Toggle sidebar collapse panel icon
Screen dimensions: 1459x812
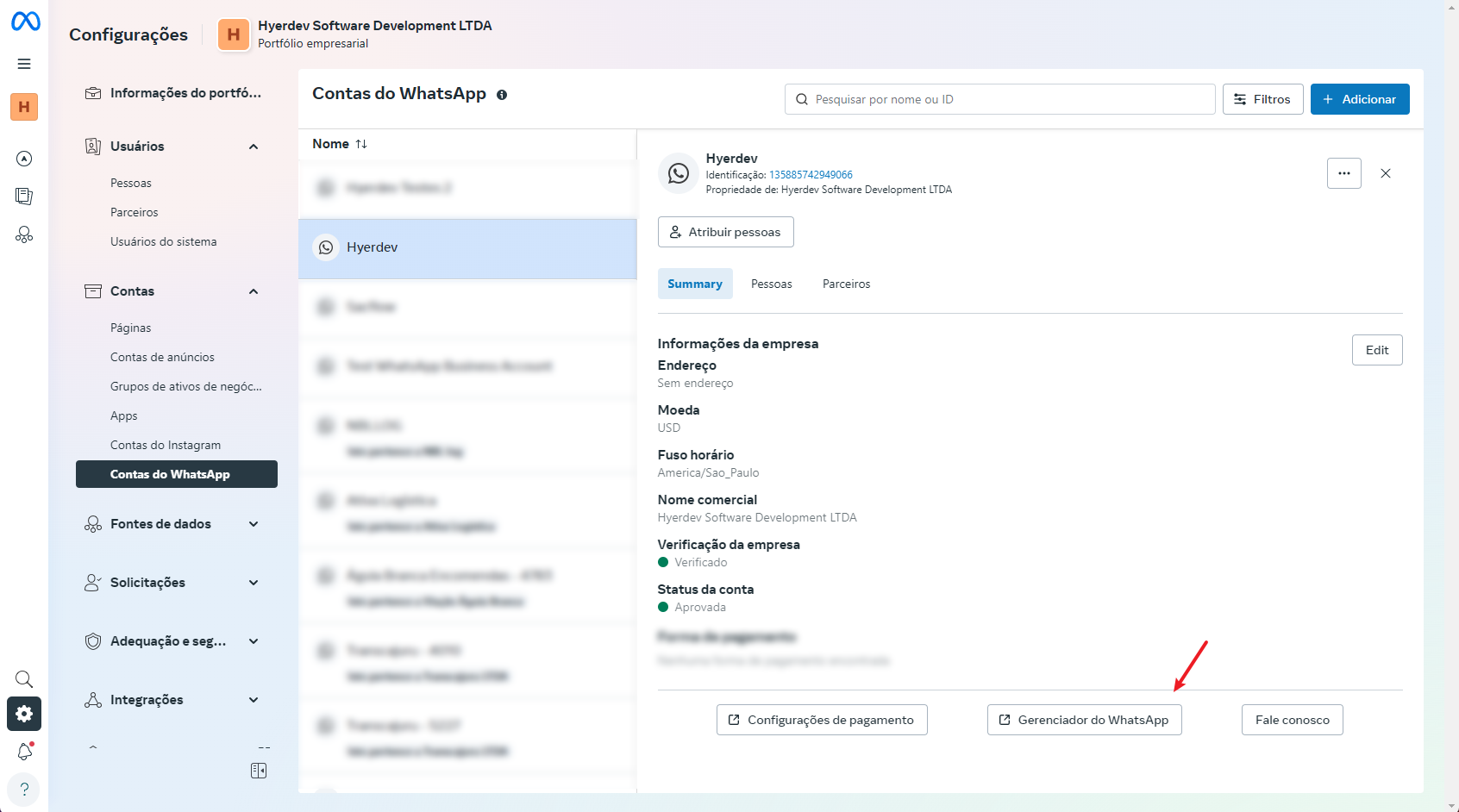(259, 771)
